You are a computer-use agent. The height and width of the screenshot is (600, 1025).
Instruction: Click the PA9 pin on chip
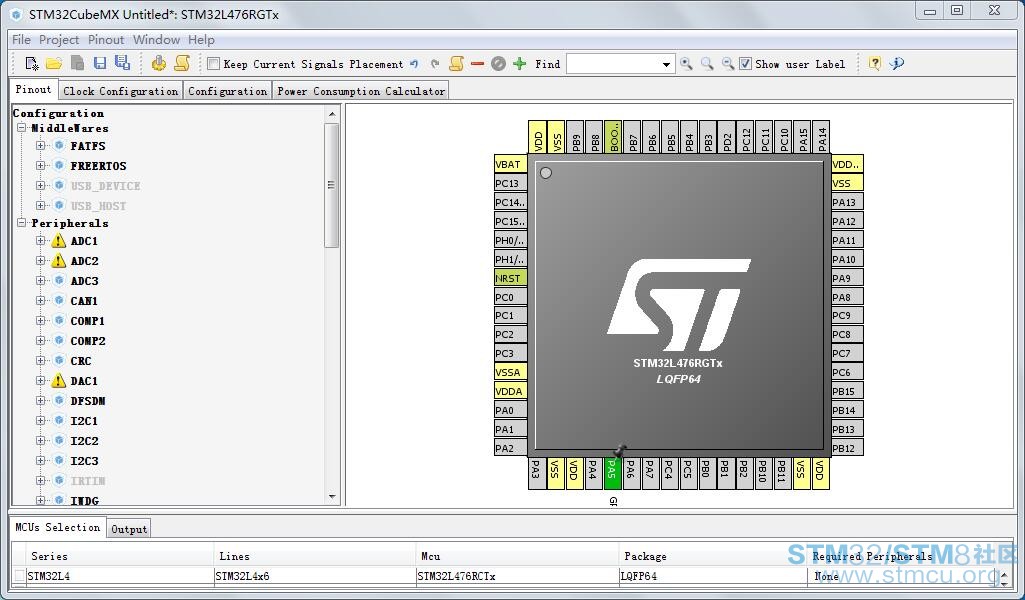coord(847,278)
